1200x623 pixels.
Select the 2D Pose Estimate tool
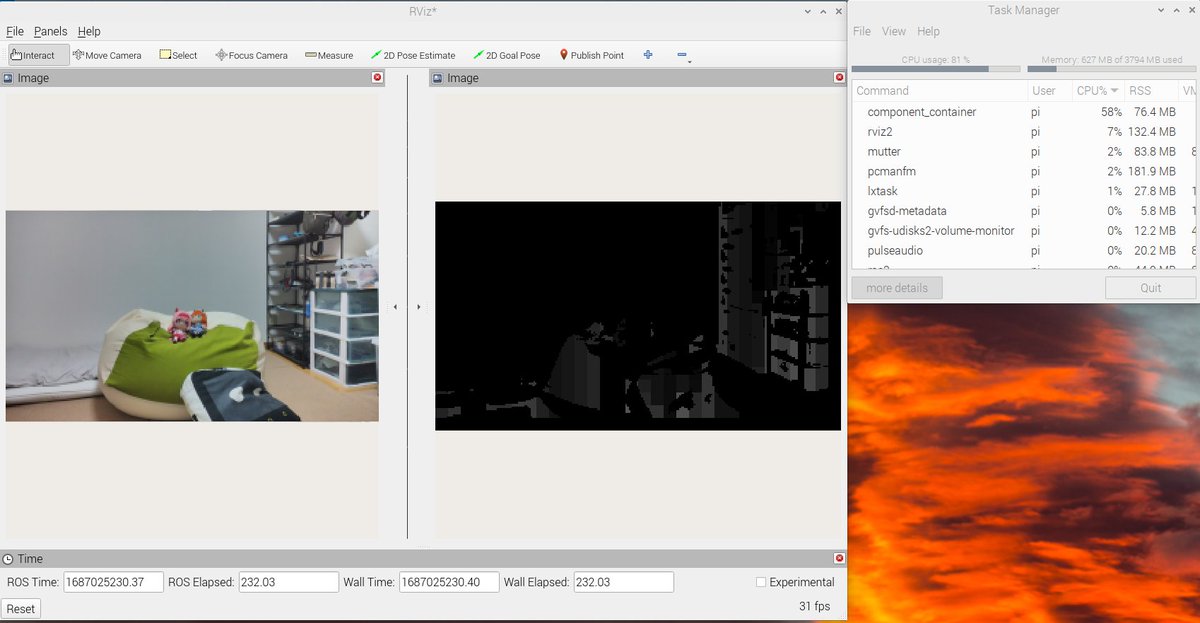[413, 55]
